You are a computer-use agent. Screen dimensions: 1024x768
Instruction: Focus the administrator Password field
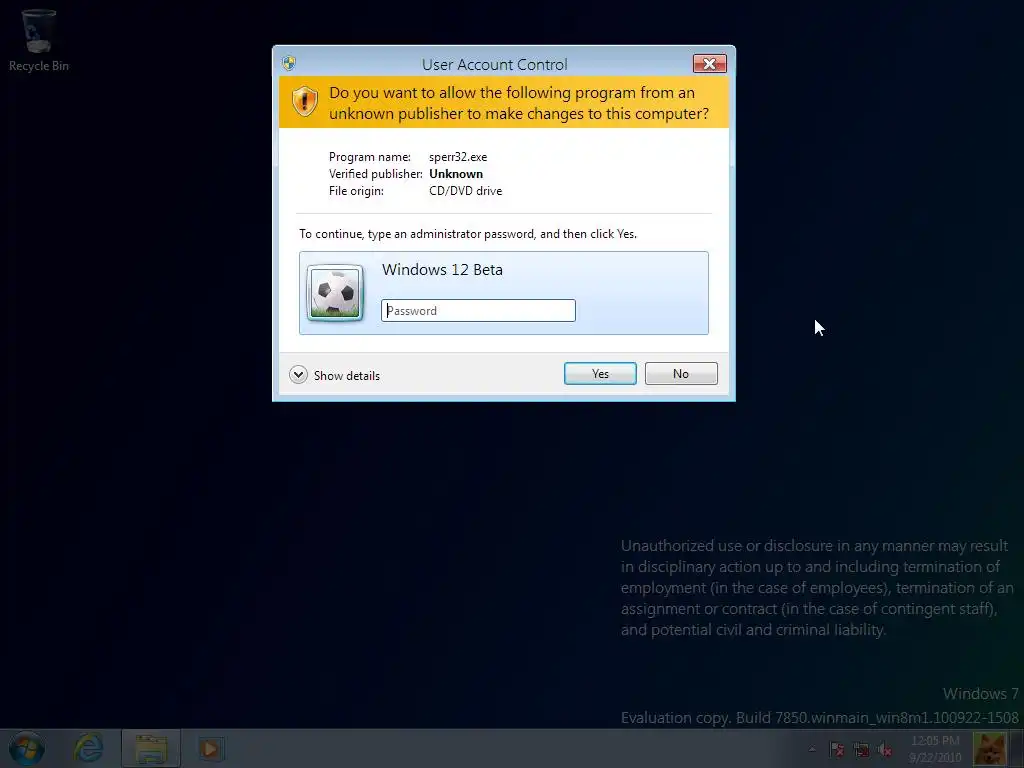tap(478, 311)
